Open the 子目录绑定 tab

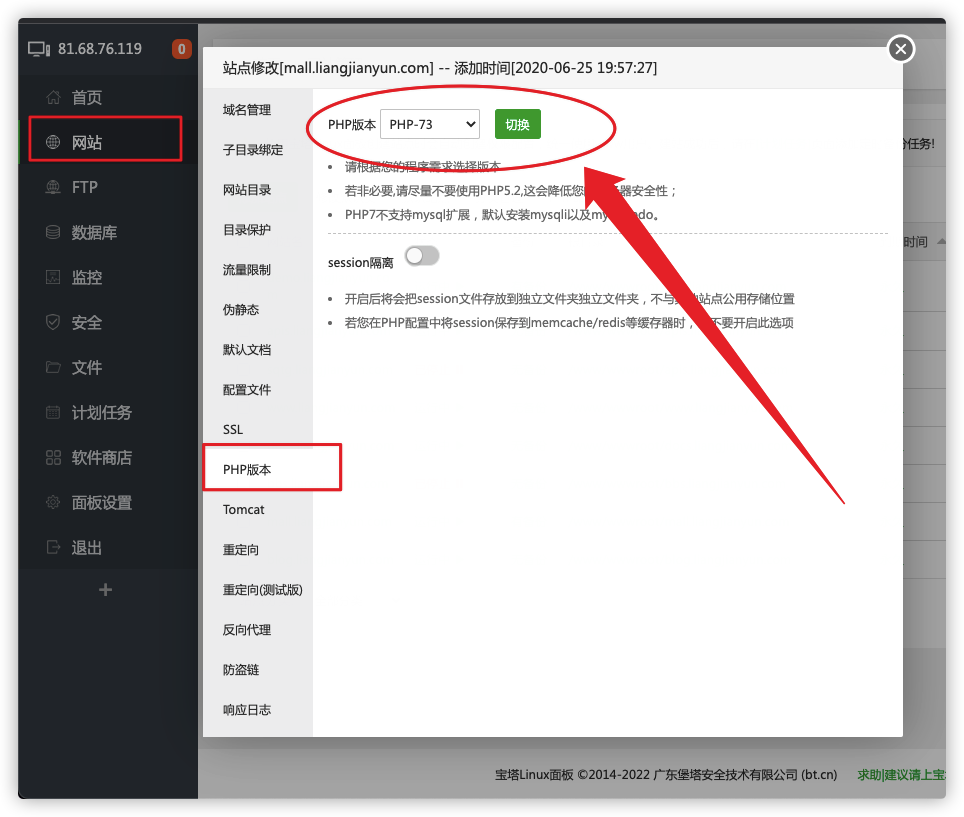click(253, 150)
